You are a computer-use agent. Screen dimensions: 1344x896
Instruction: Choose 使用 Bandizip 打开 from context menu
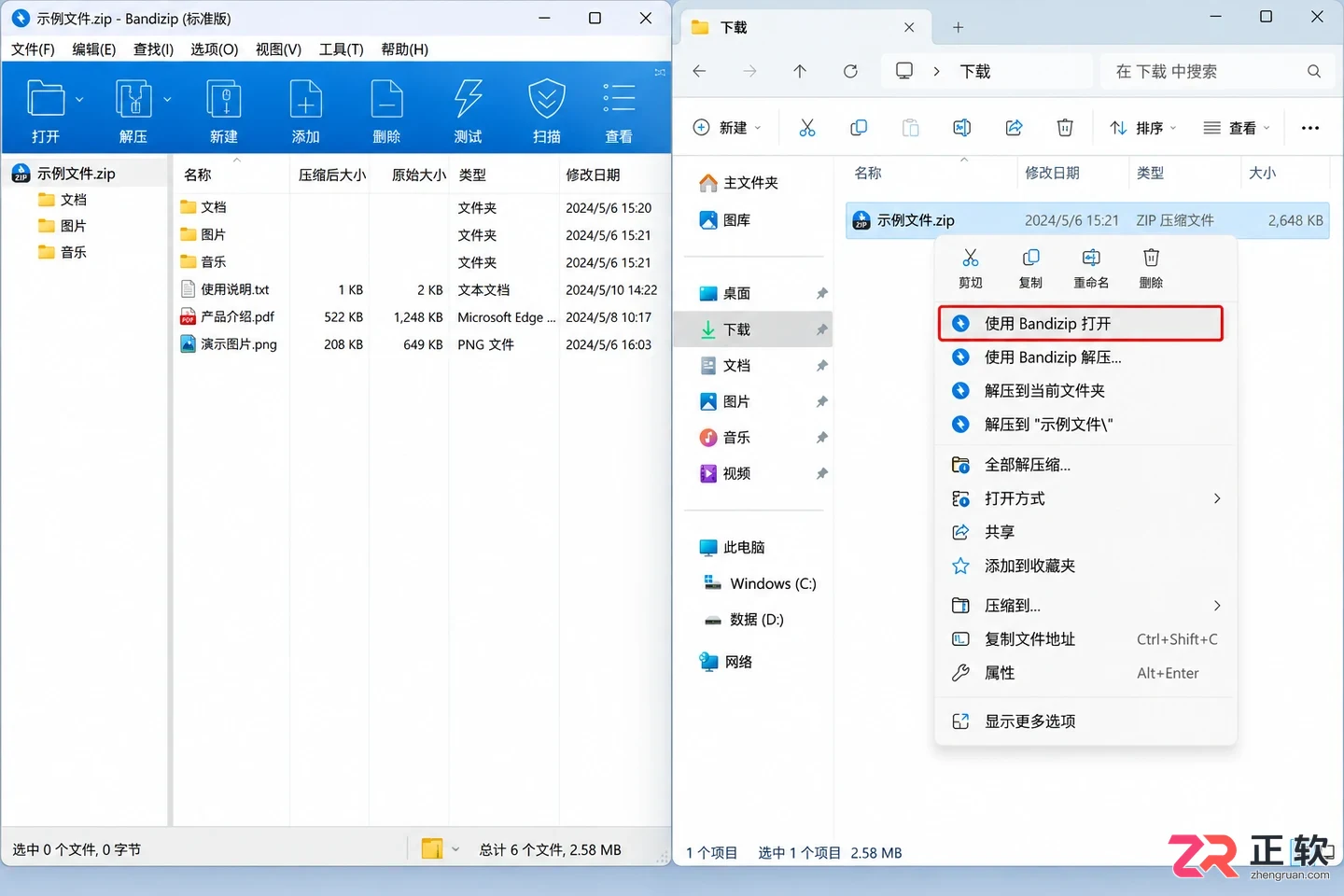coord(1081,324)
